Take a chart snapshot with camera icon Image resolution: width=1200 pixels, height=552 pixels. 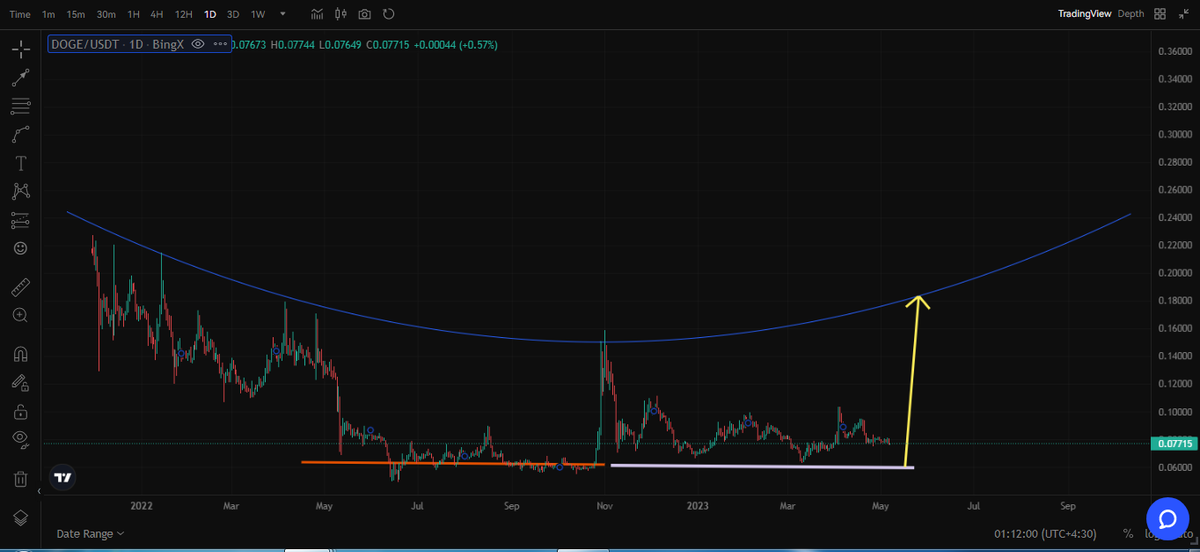(x=365, y=14)
